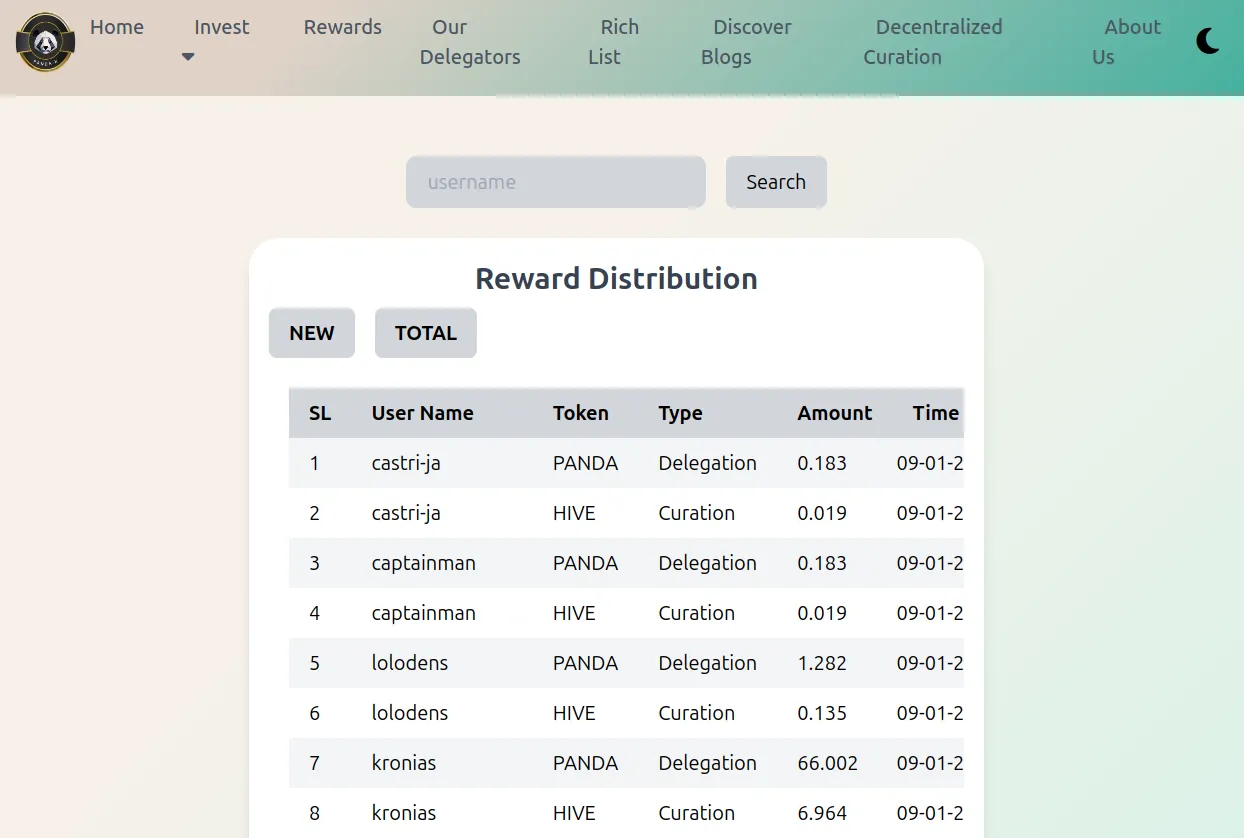Select lolodens in row 6
The height and width of the screenshot is (838, 1244).
410,713
